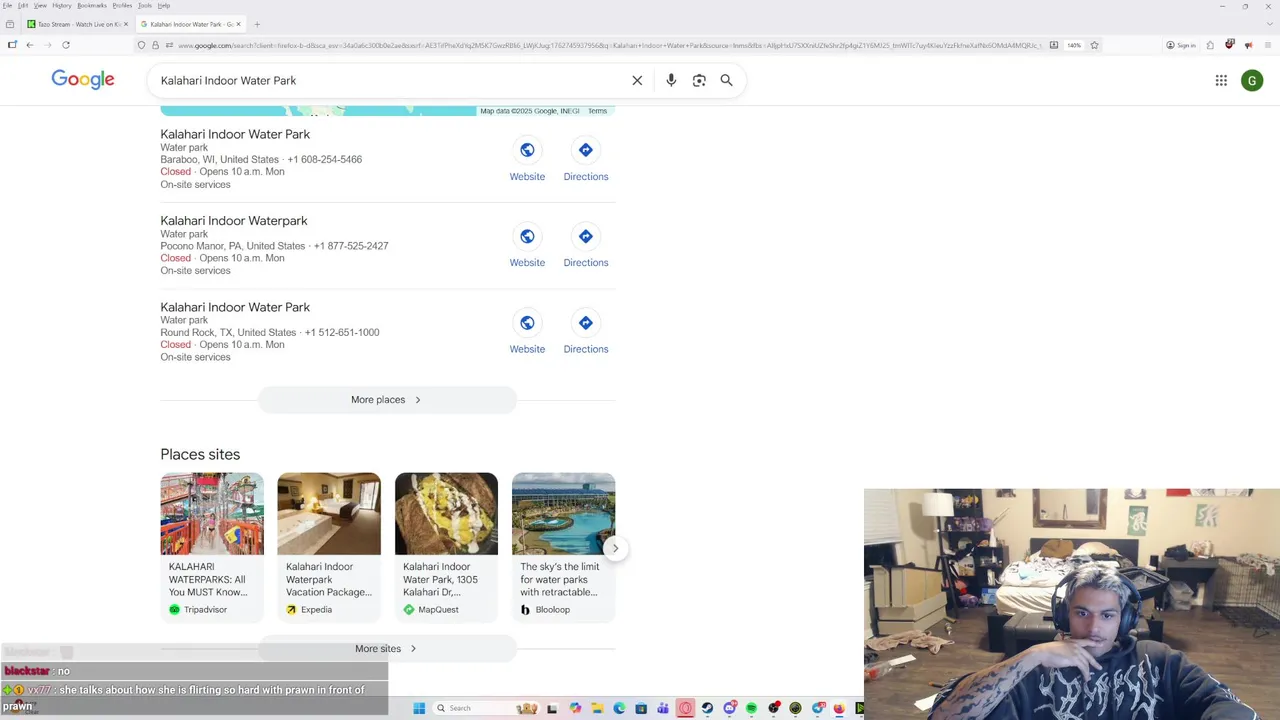1280x720 pixels.
Task: Open Spotify from the taskbar
Action: (751, 708)
